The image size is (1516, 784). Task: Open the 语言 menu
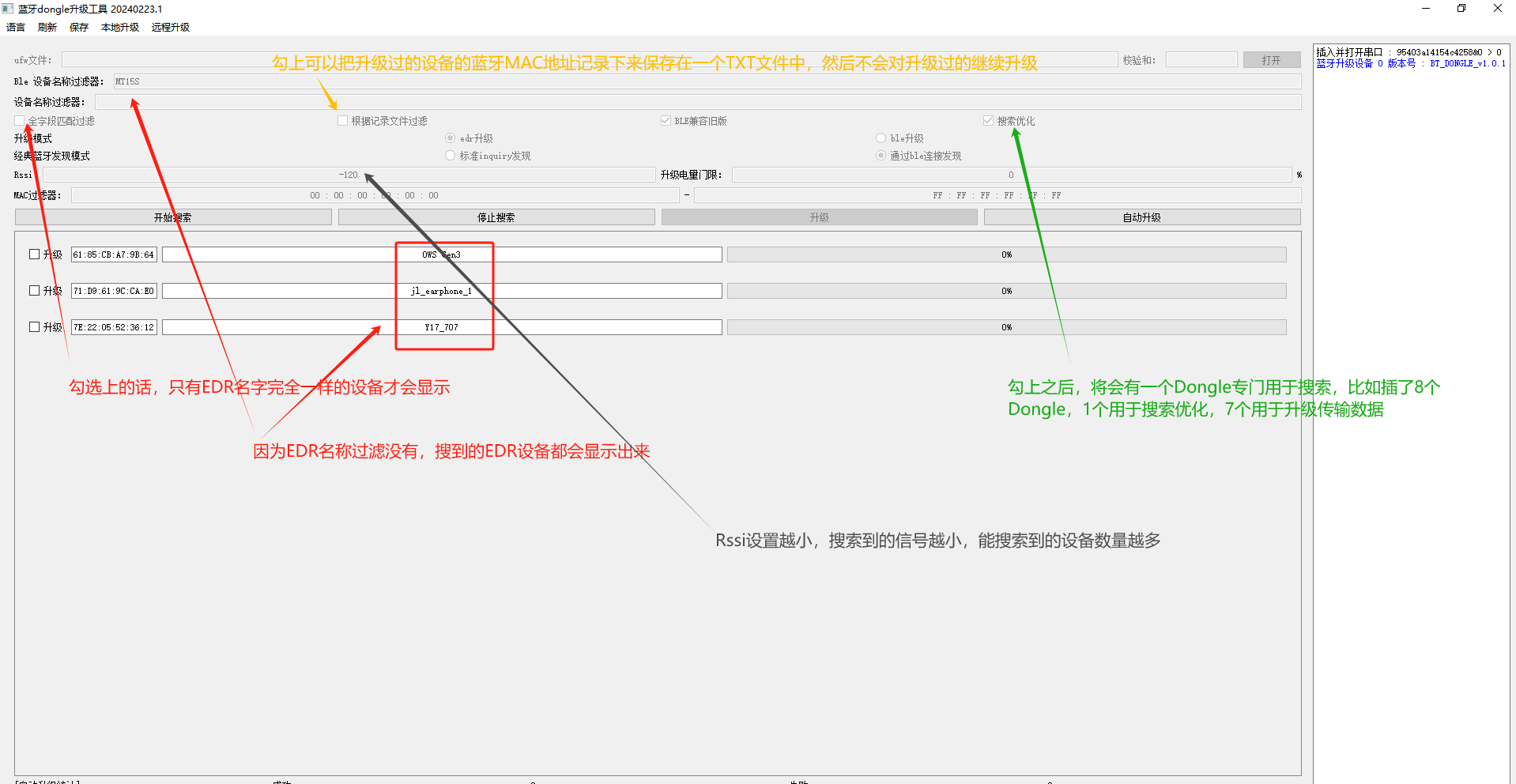coord(16,27)
